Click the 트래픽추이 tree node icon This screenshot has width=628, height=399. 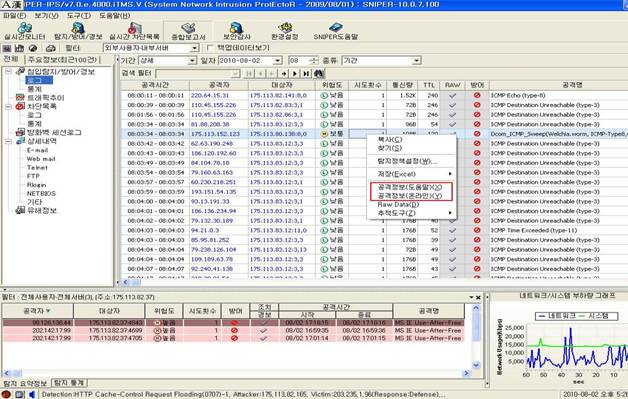(x=20, y=97)
